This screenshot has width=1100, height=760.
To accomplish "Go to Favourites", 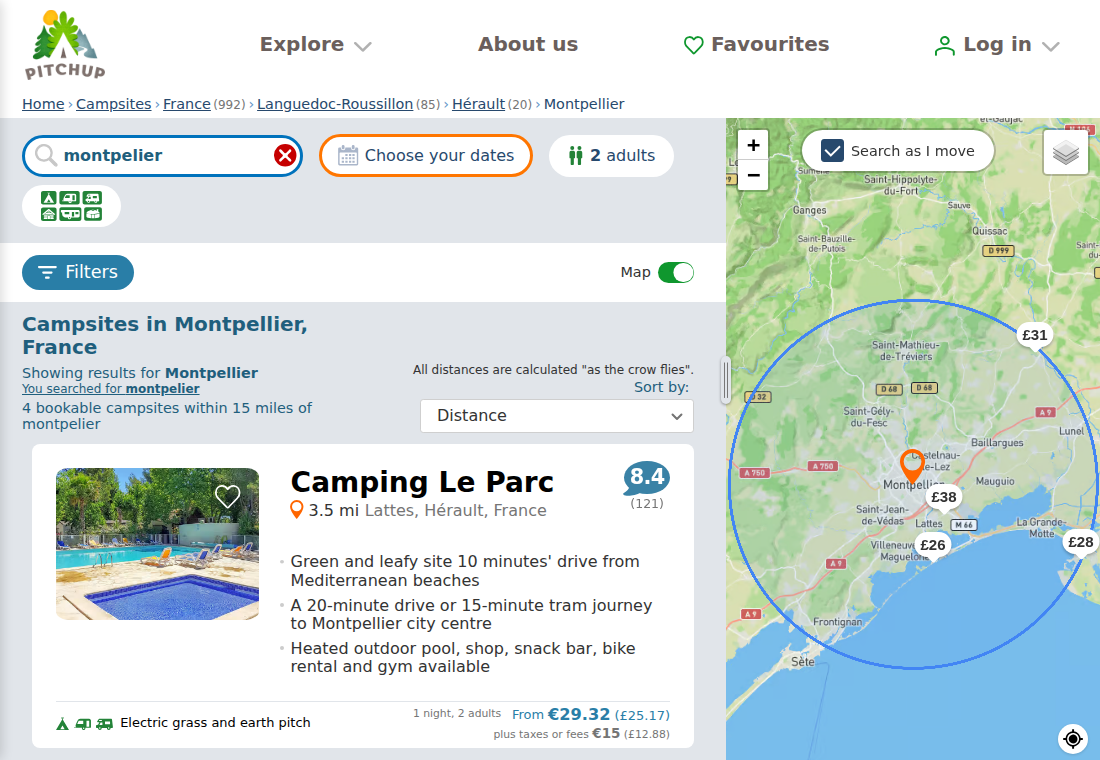I will [x=756, y=44].
